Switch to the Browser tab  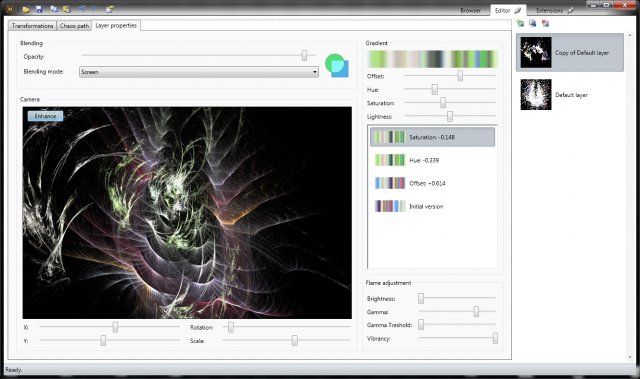tap(470, 11)
